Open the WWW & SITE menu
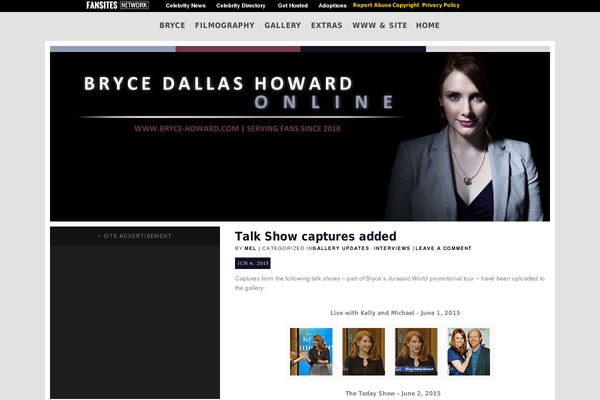The width and height of the screenshot is (600, 400). click(380, 25)
